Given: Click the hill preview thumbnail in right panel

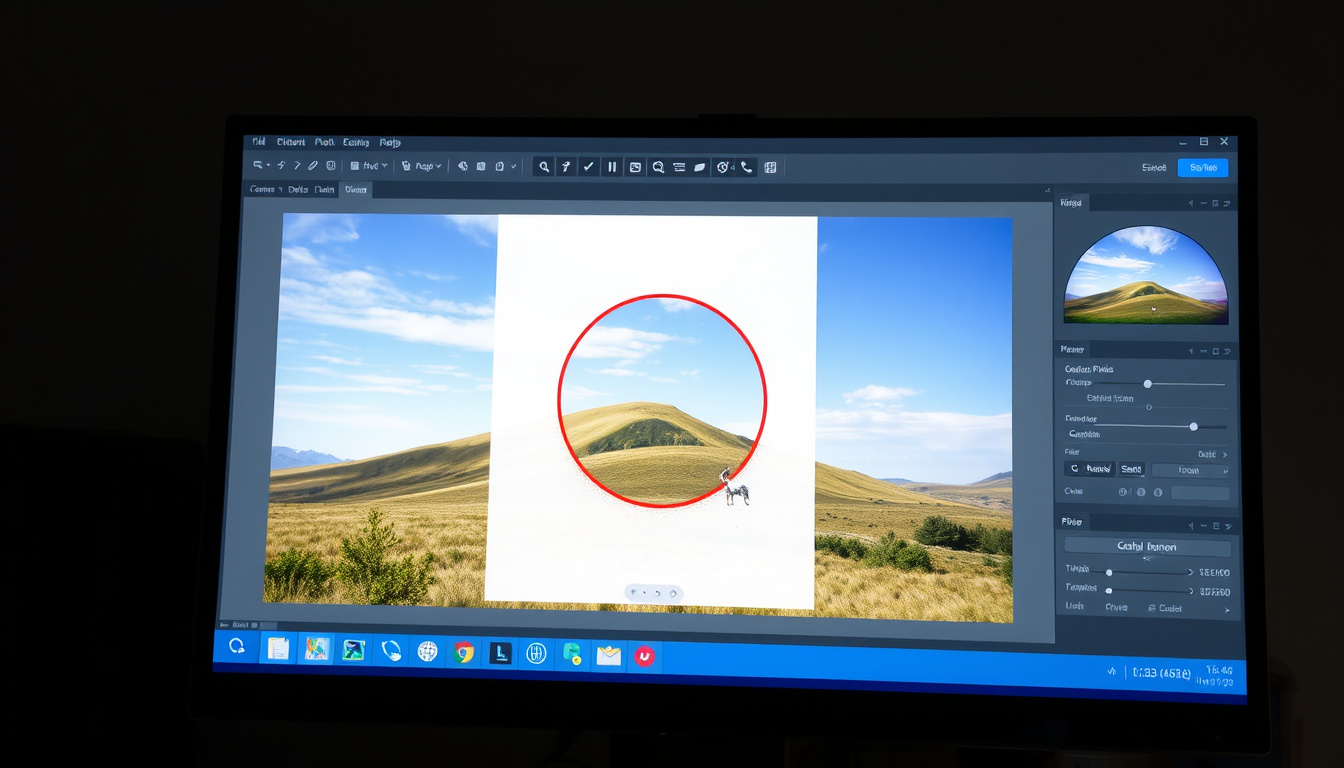Looking at the screenshot, I should (x=1145, y=274).
